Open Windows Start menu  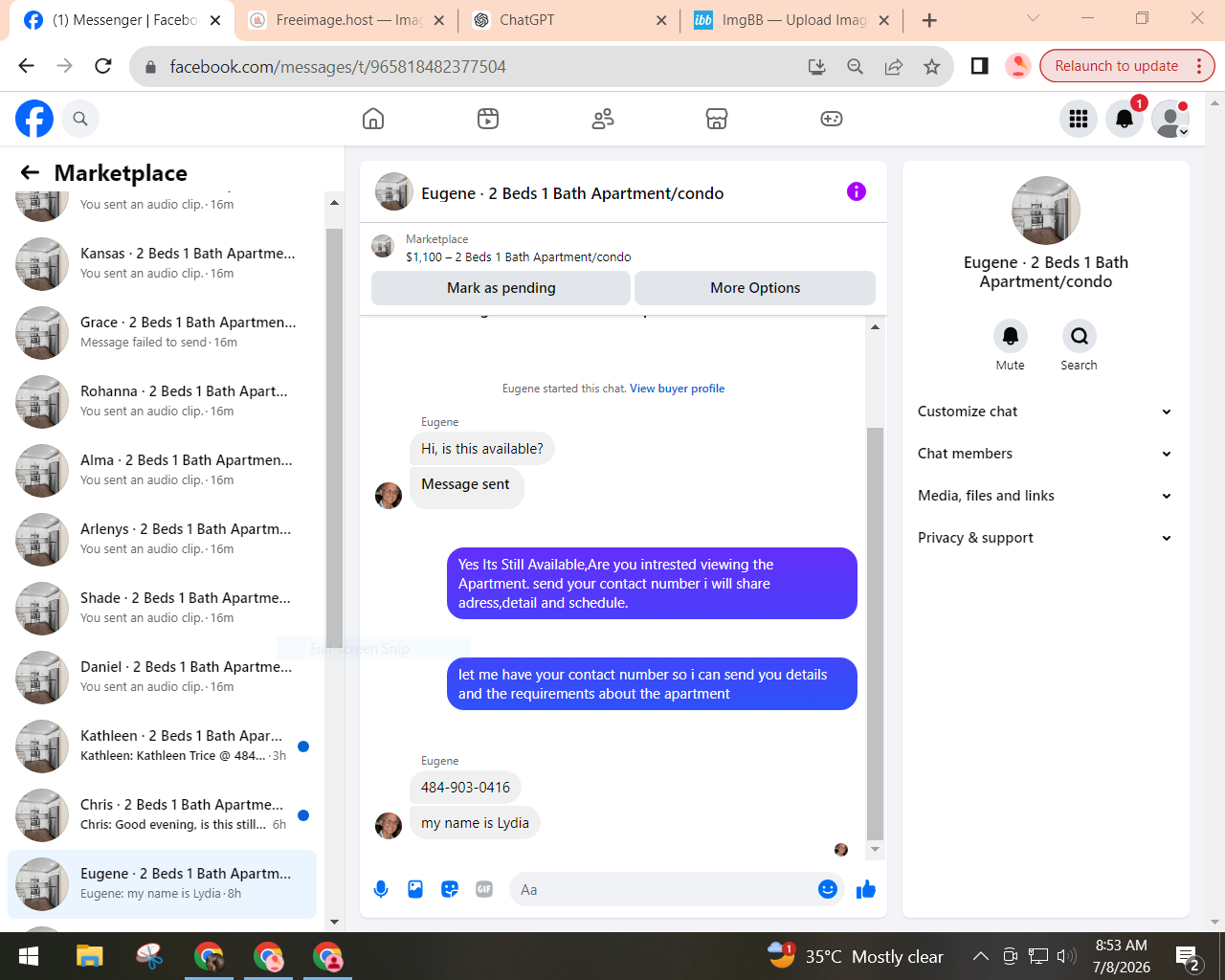coord(29,956)
